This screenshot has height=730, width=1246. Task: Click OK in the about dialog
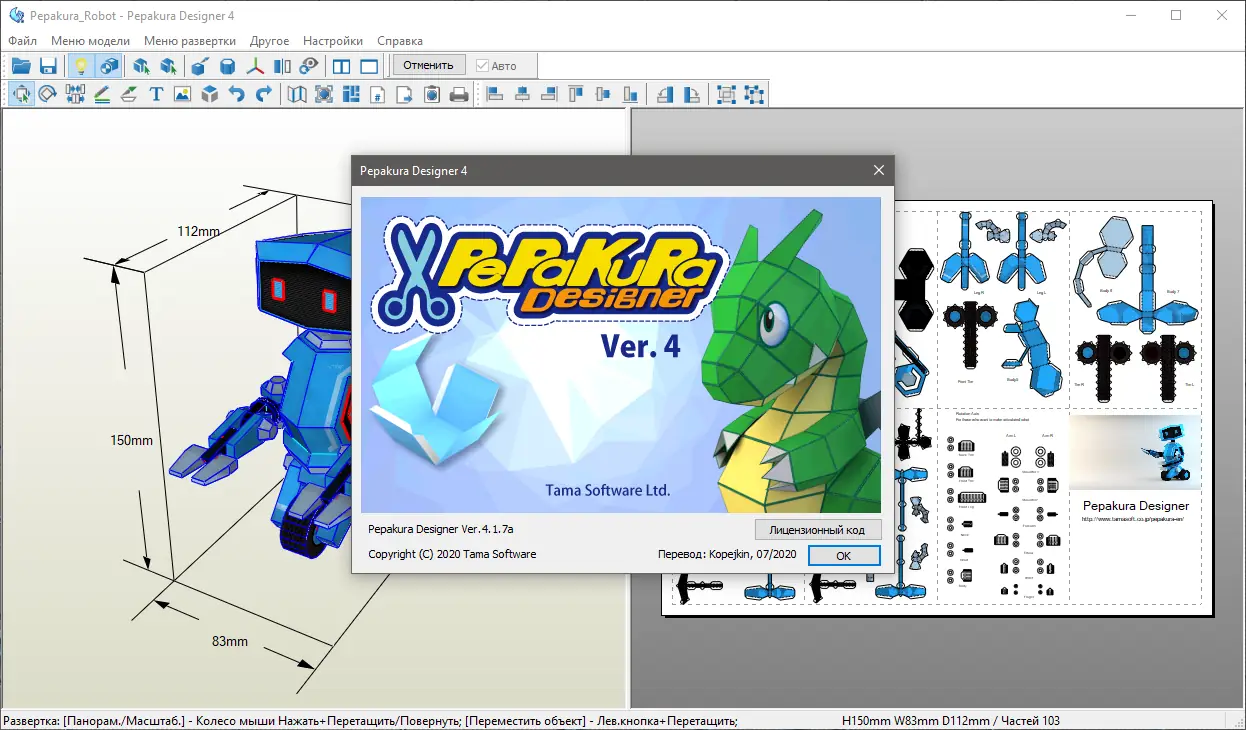point(844,555)
